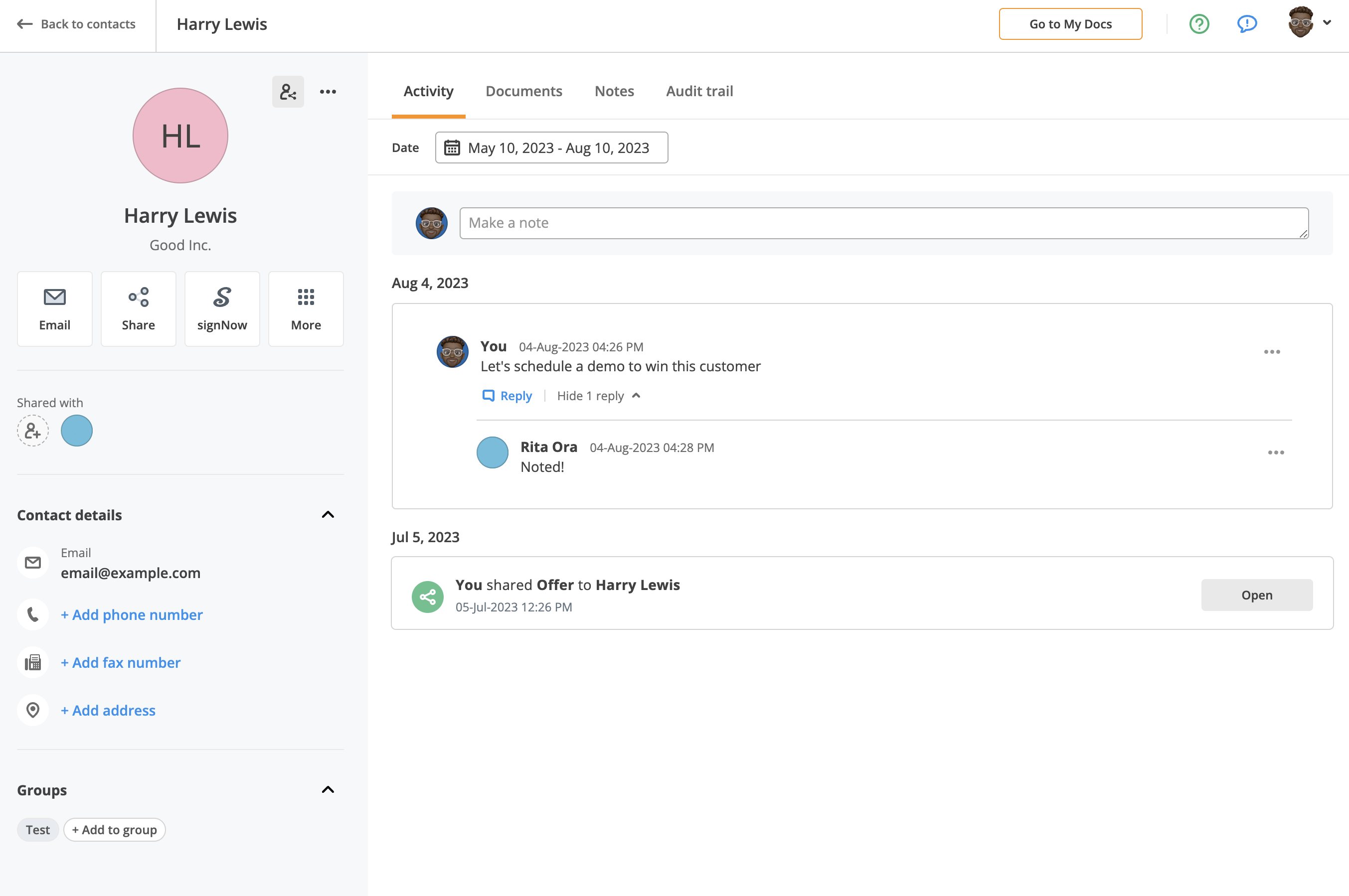Click add person icon under Shared with
Image resolution: width=1349 pixels, height=896 pixels.
(32, 430)
